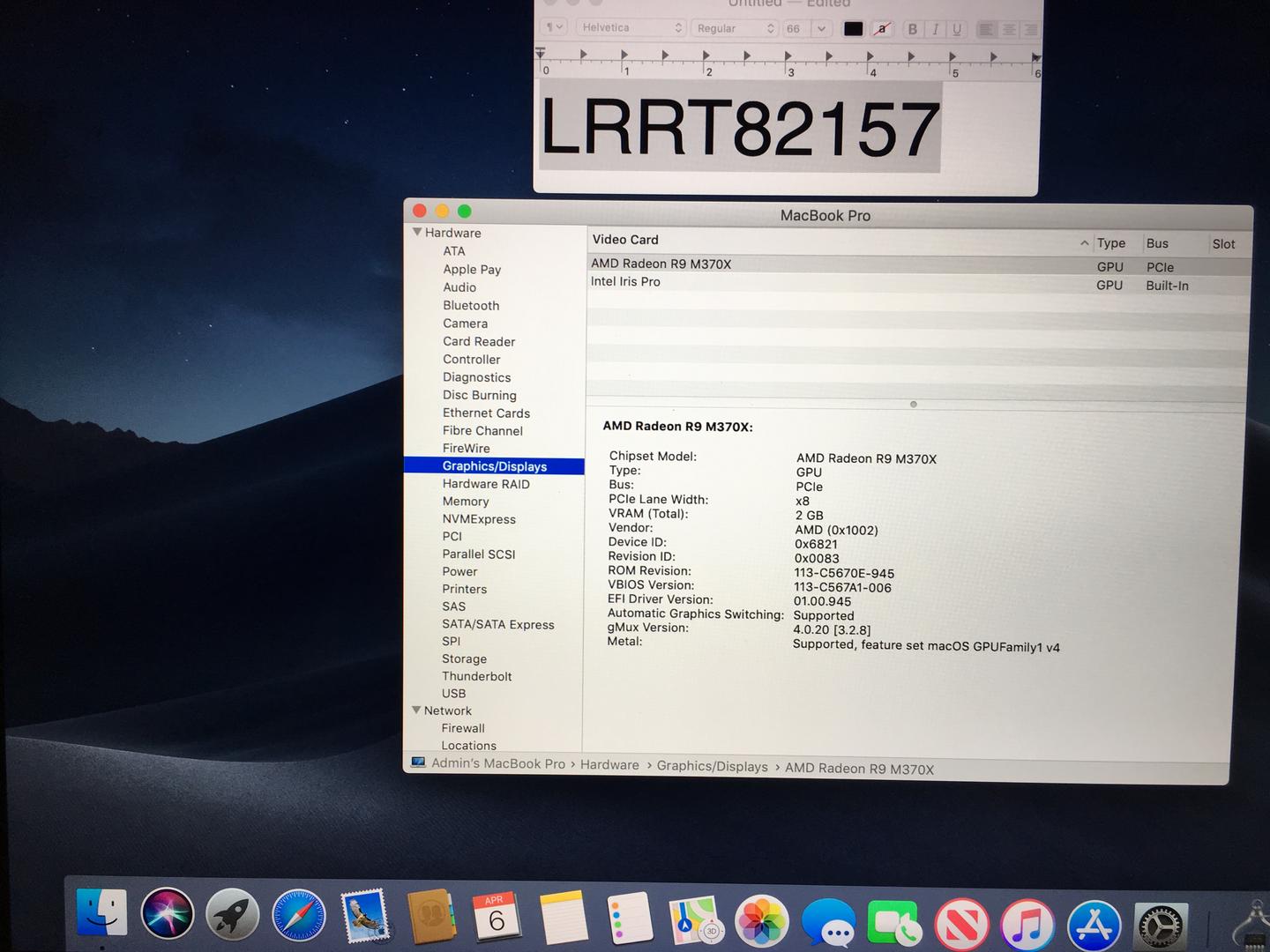This screenshot has width=1270, height=952.
Task: Open Photos flower icon in Dock
Action: click(x=761, y=923)
